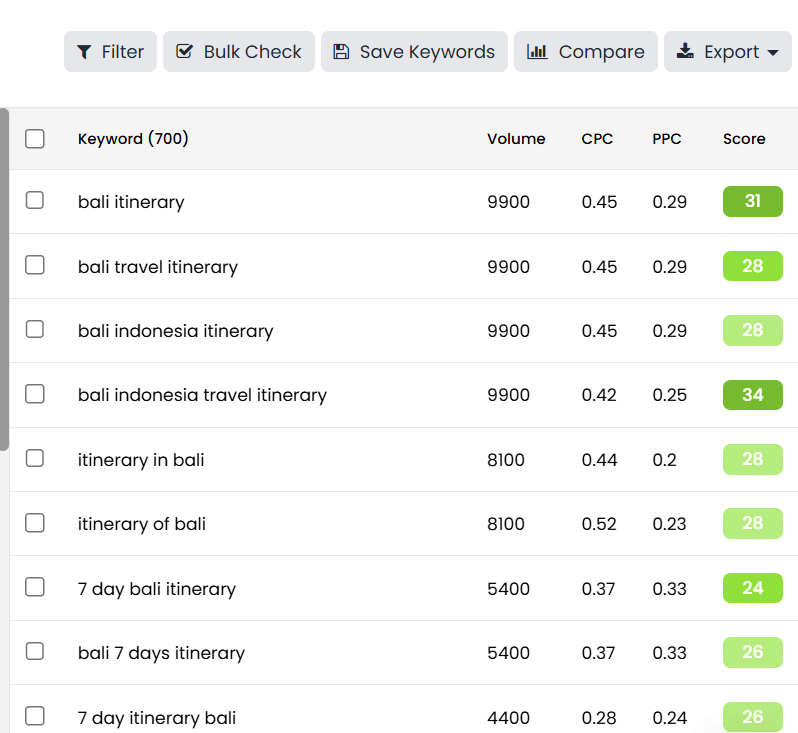The width and height of the screenshot is (798, 733).
Task: Click volume 8100 in 'itinerary in bali' row
Action: click(505, 460)
